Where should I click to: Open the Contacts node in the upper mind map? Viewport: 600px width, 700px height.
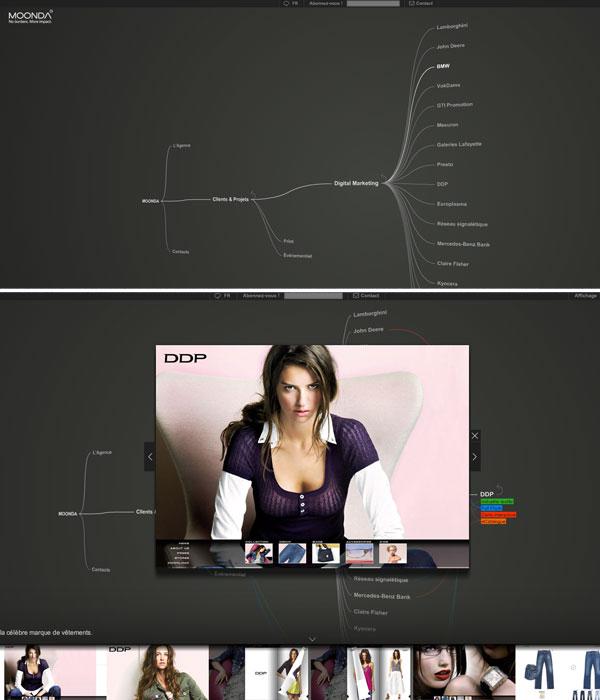tap(180, 252)
